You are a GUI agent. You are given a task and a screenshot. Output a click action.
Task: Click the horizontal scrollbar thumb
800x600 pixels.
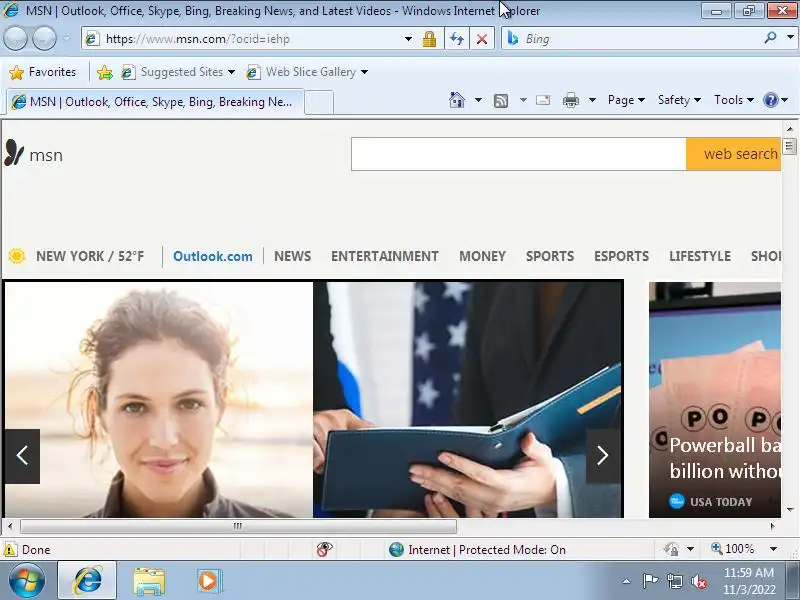pyautogui.click(x=238, y=526)
